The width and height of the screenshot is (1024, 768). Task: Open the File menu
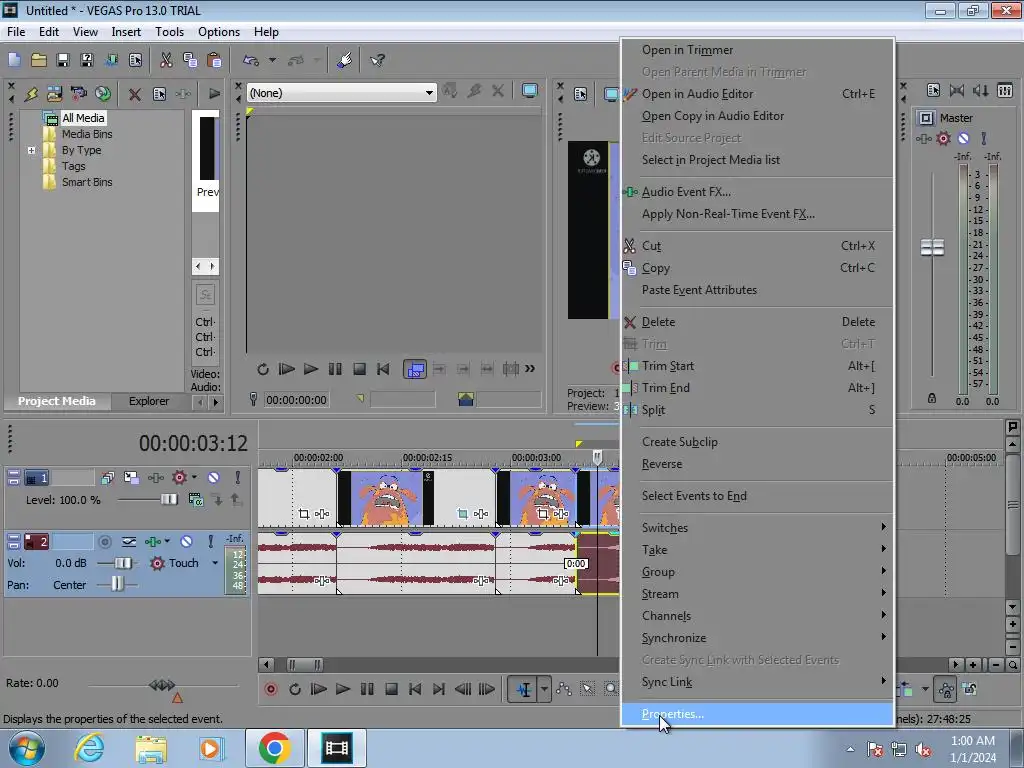[x=16, y=31]
